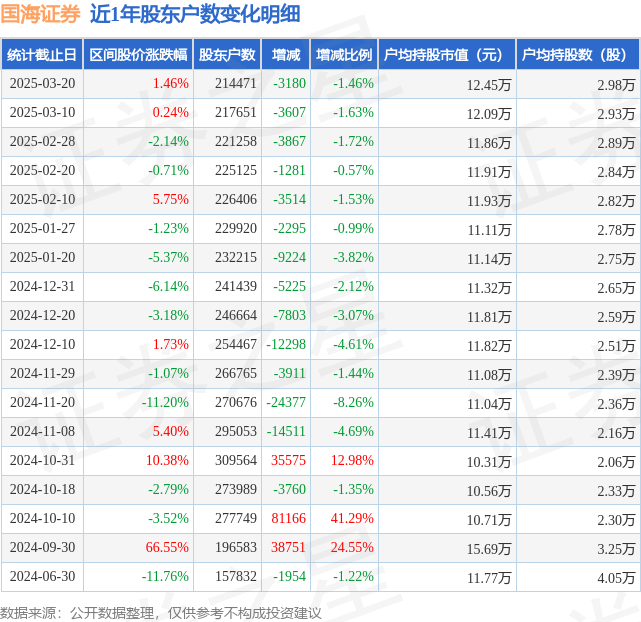Image resolution: width=641 pixels, height=622 pixels.
Task: Select the 户均持股市值（元） column header
Action: pos(447,54)
